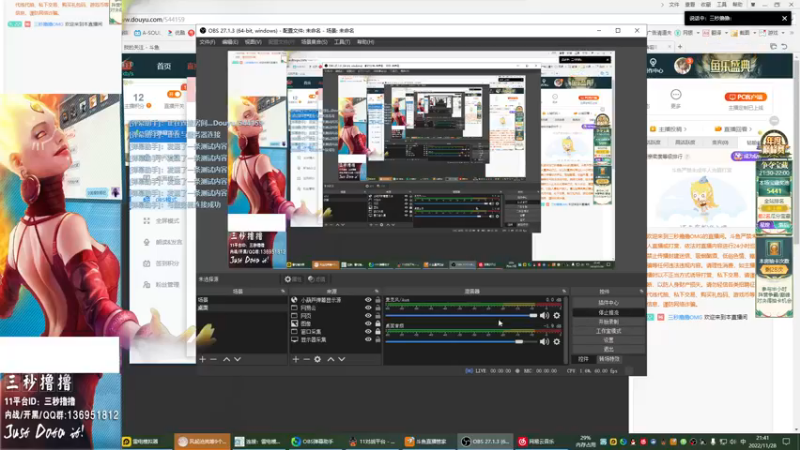This screenshot has width=800, height=450.
Task: Click the 滤镜 button above sources panel
Action: click(x=316, y=279)
